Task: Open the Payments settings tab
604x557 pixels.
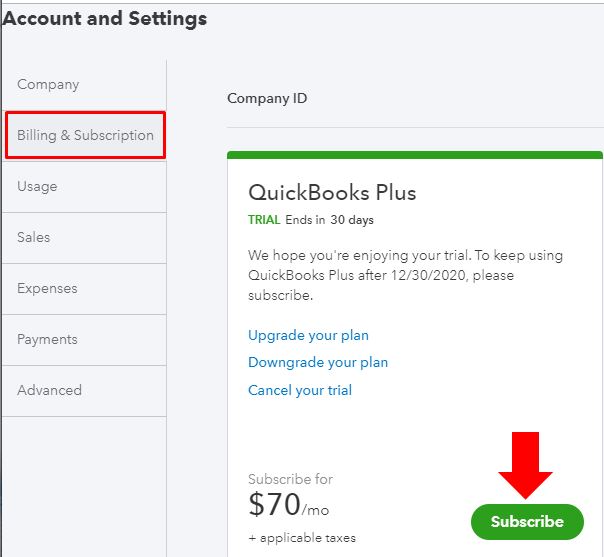Action: coord(84,340)
